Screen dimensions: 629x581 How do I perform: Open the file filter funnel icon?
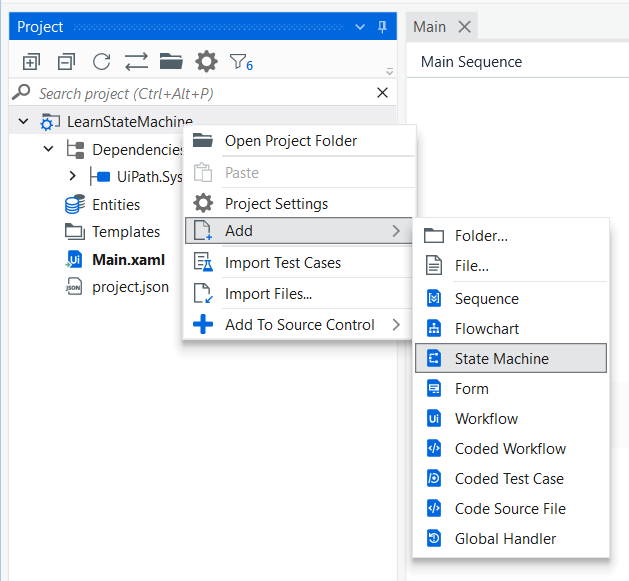click(x=241, y=62)
